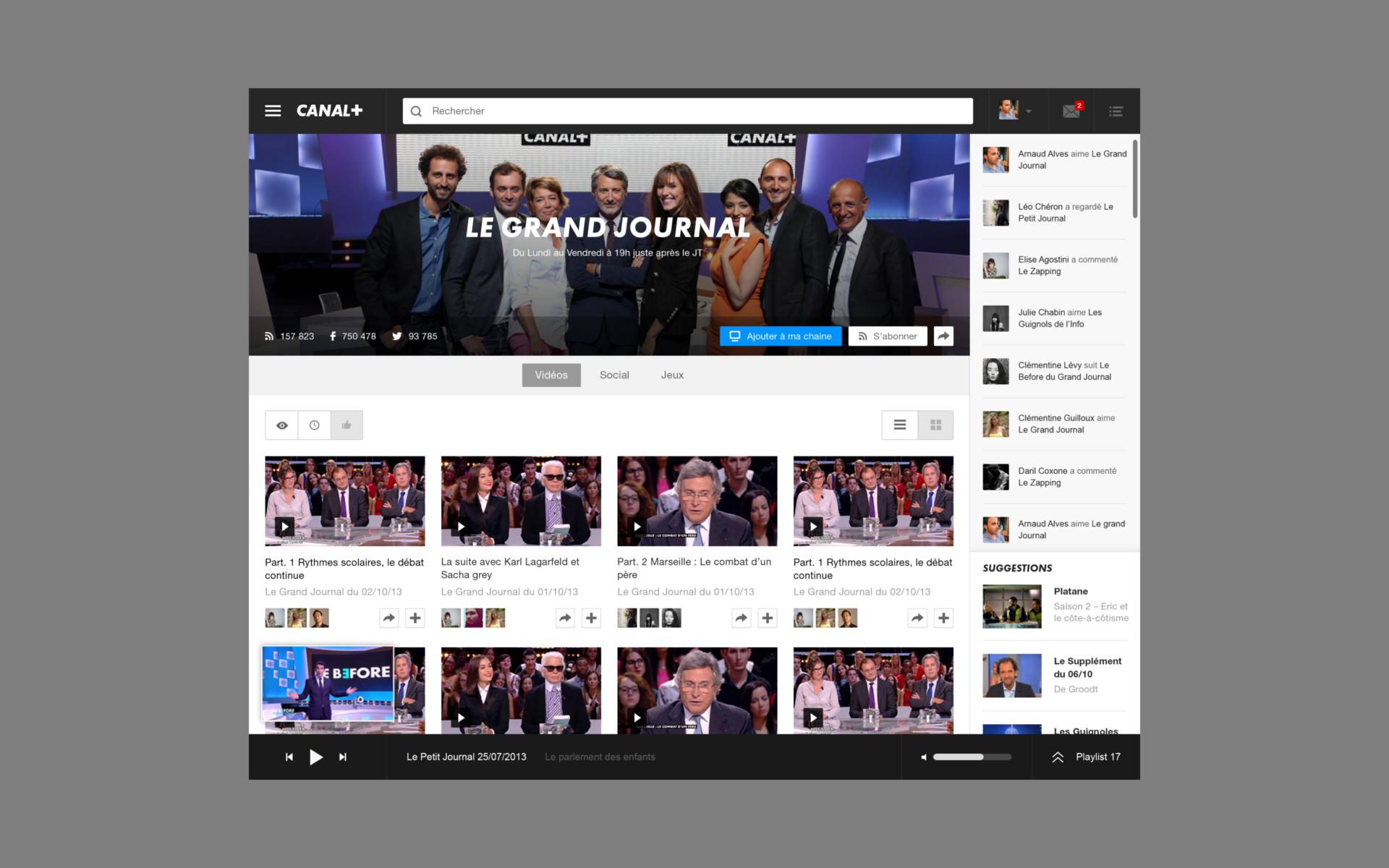Expand the Playlist 17 panel
Viewport: 1389px width, 868px height.
[1057, 757]
